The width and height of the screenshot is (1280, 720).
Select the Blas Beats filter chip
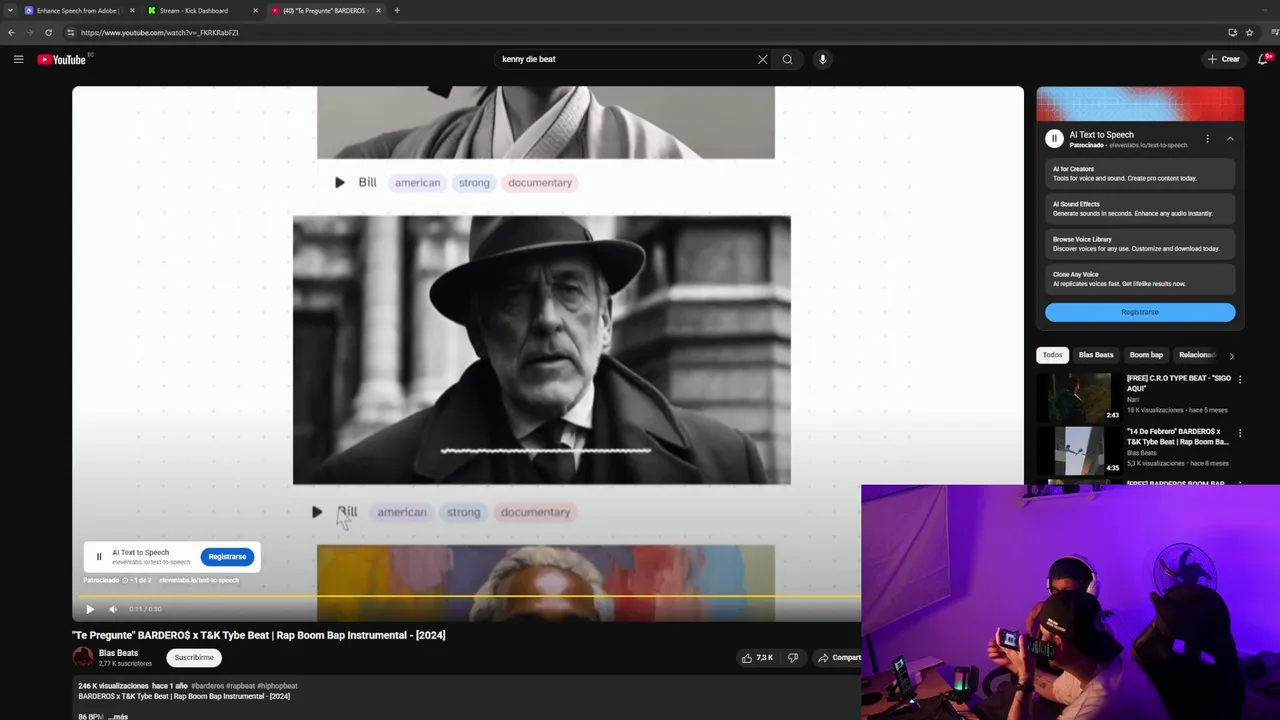1096,355
